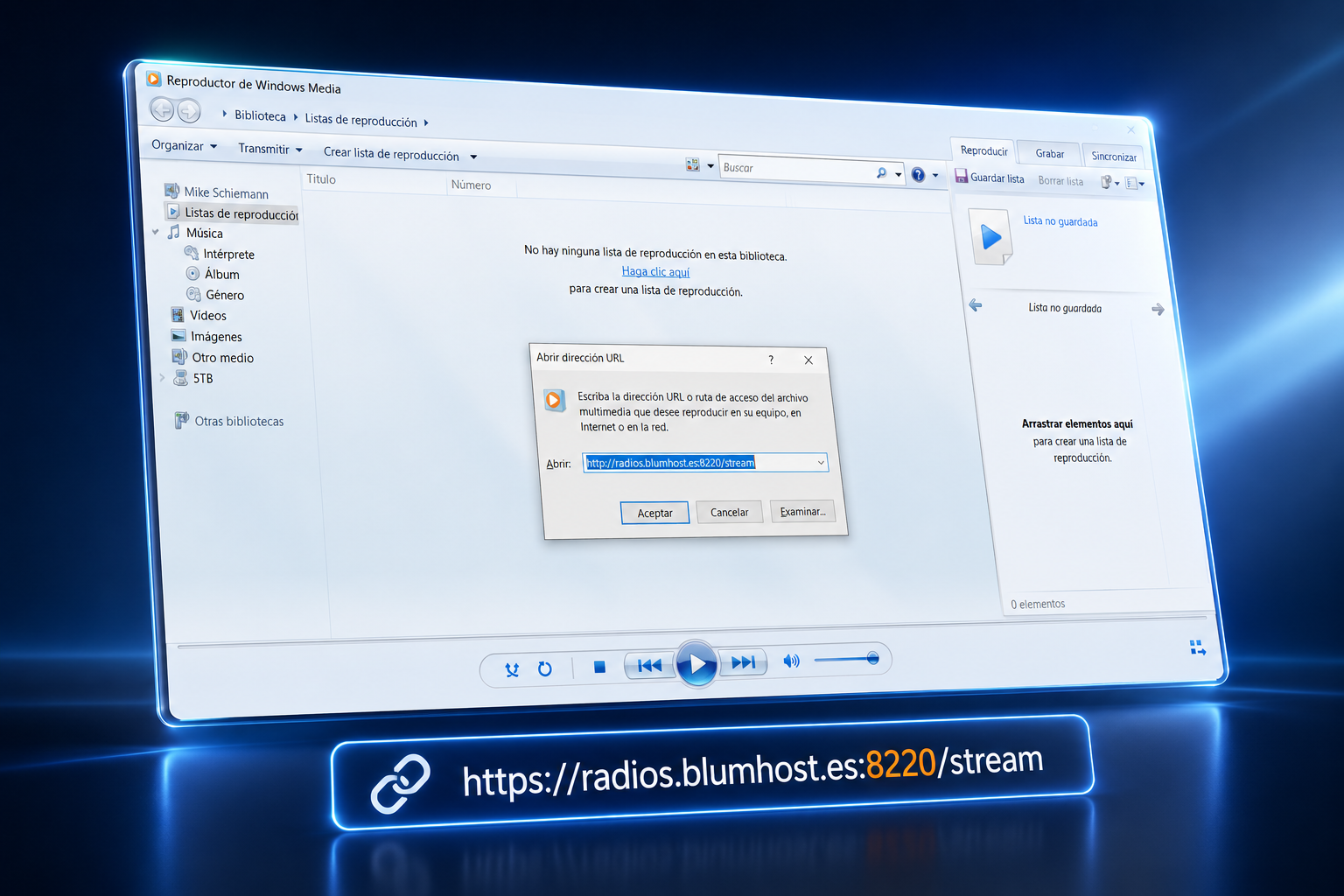Expand the Abrir URL combo box dropdown
The height and width of the screenshot is (896, 1344).
pos(821,462)
